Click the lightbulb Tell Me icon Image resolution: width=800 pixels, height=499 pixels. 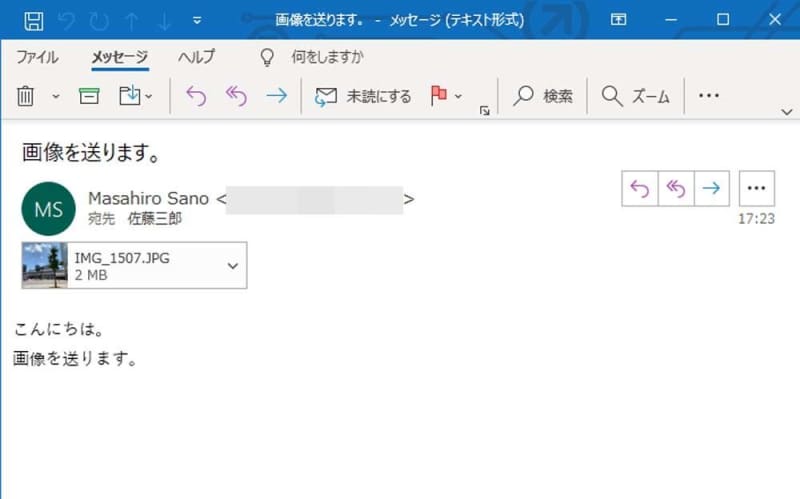coord(267,57)
